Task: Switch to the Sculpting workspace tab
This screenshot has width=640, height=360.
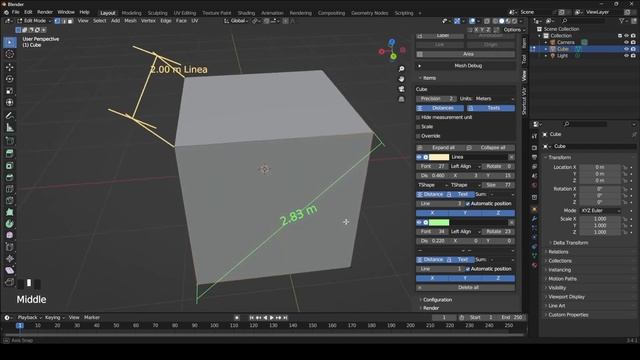Action: click(x=158, y=13)
